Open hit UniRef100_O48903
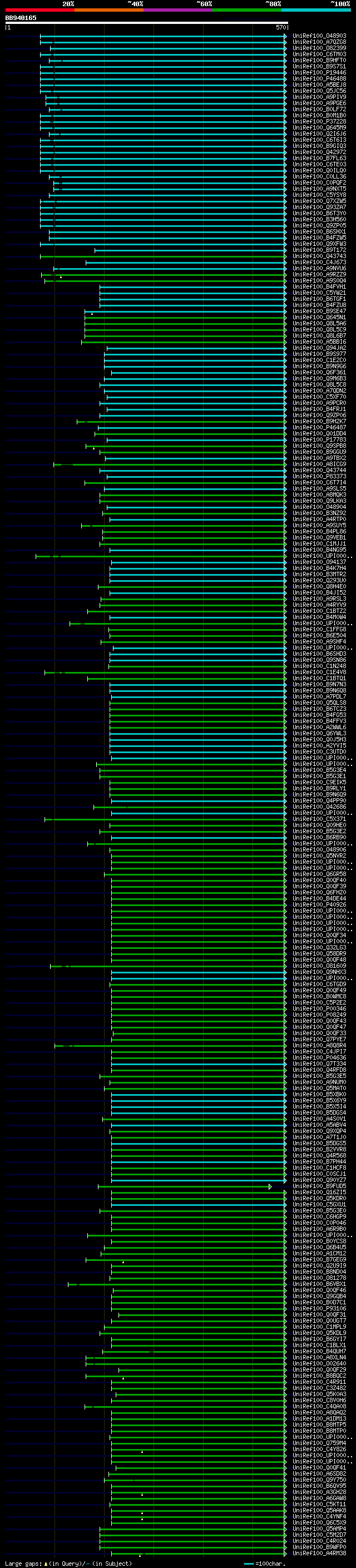The height and width of the screenshot is (1568, 356). pyautogui.click(x=319, y=36)
